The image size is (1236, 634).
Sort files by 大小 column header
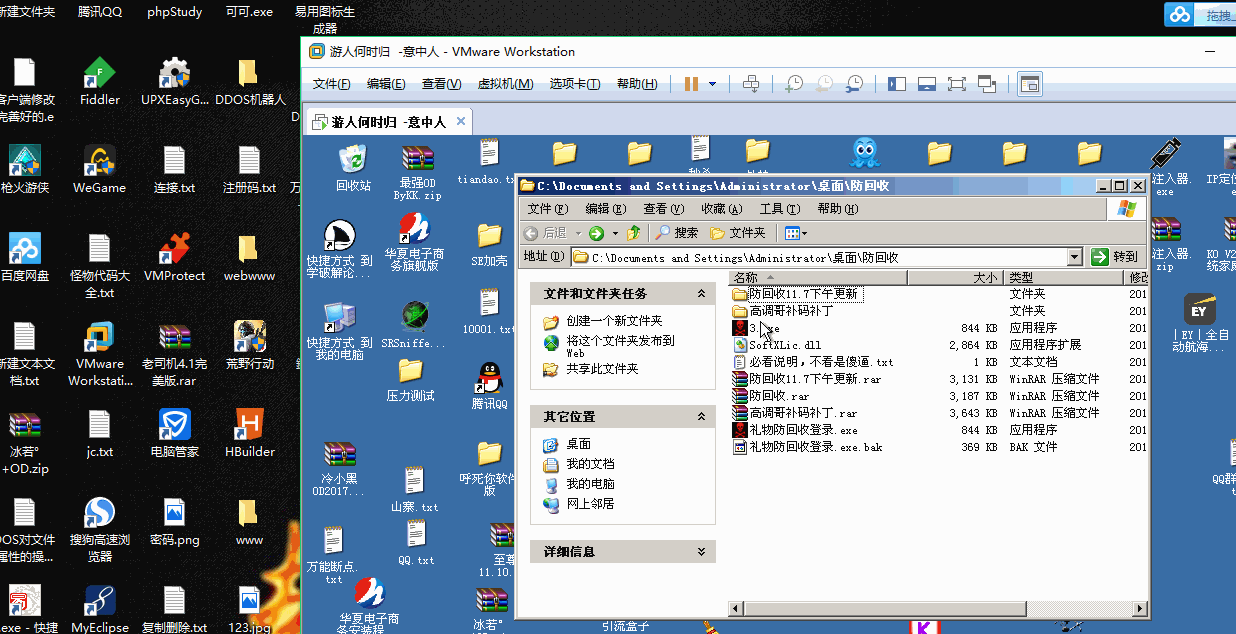point(955,277)
